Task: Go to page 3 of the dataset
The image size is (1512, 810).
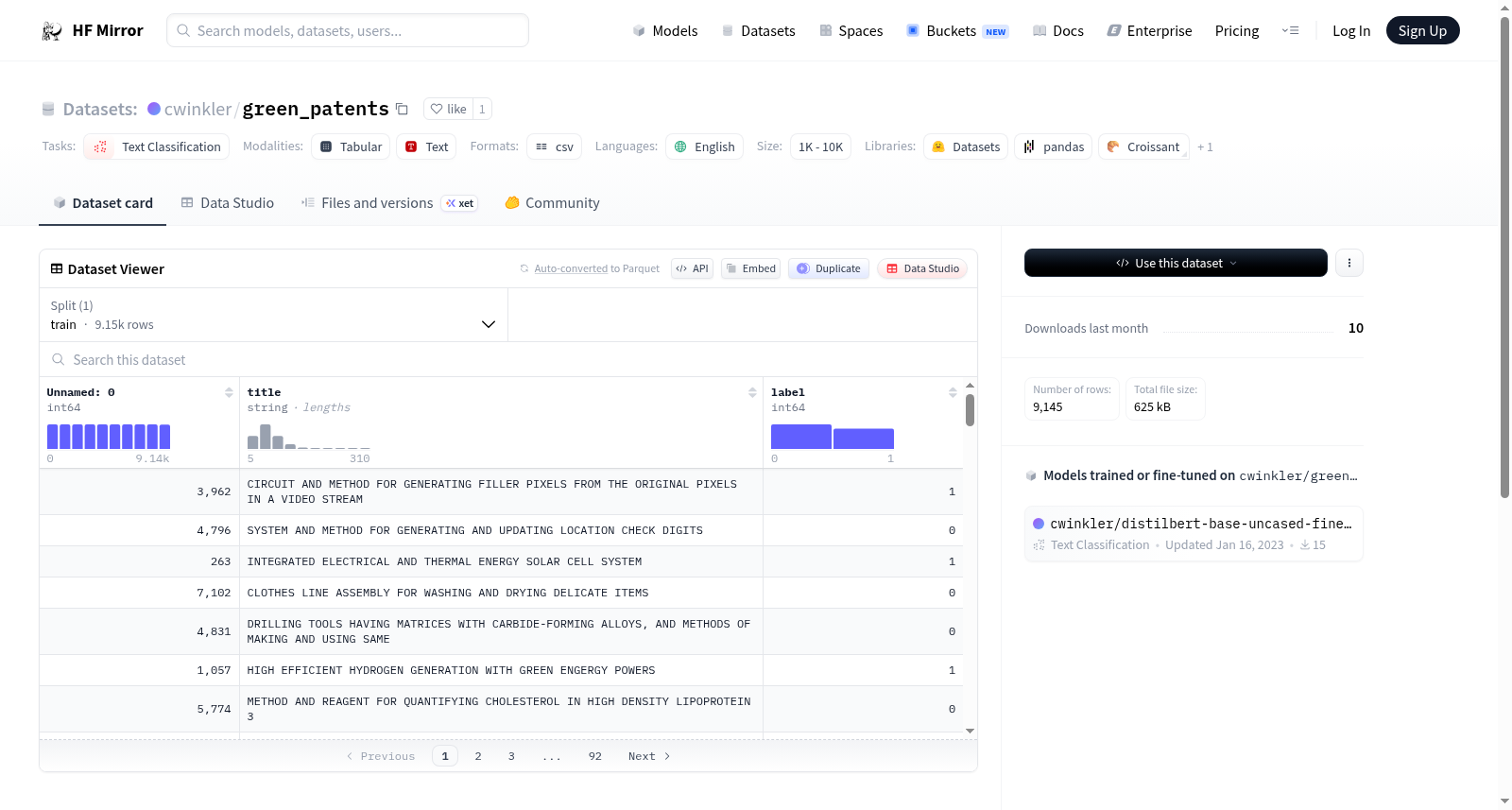Action: [x=511, y=756]
